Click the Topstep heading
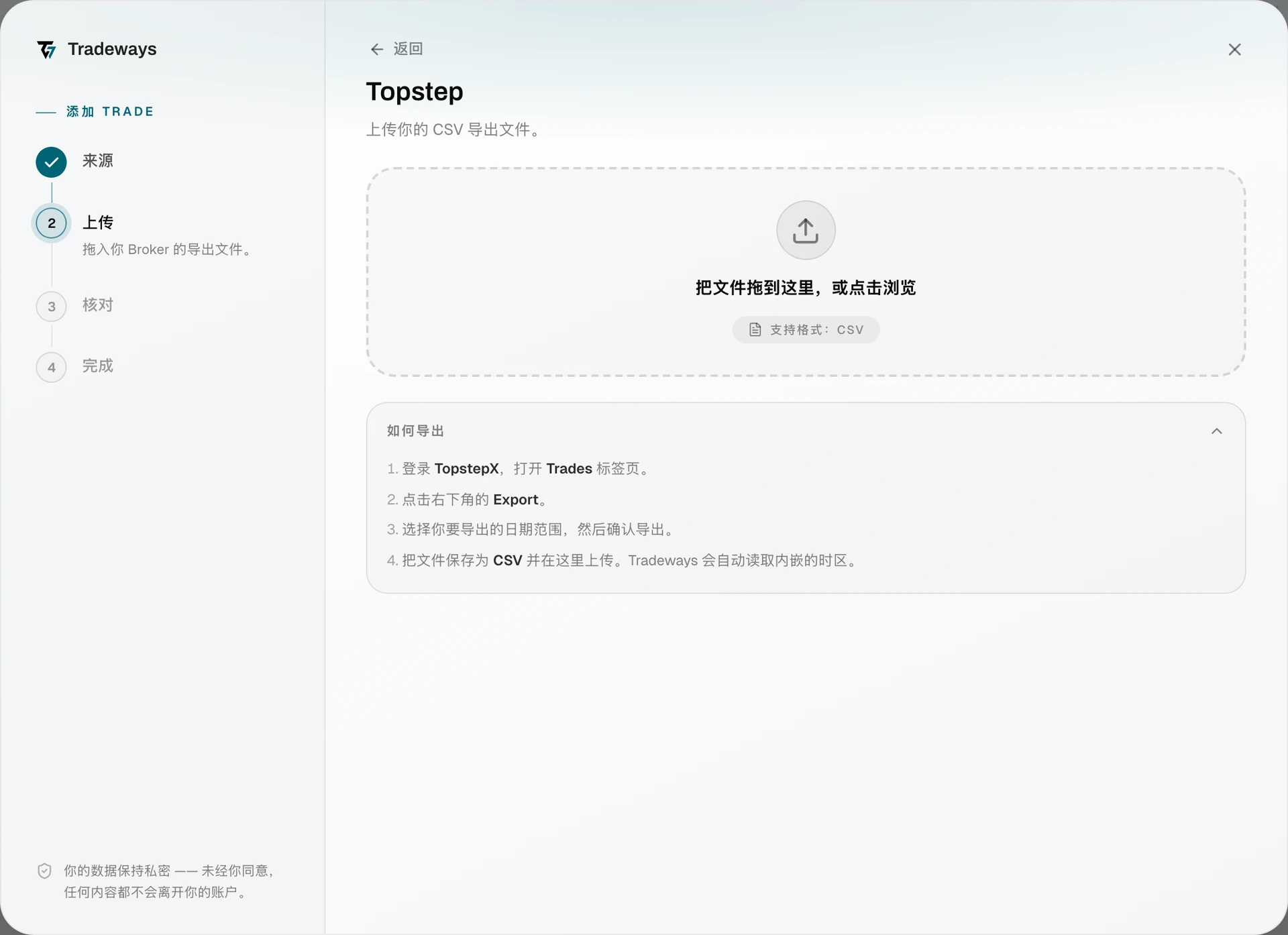This screenshot has width=1288, height=935. point(415,92)
